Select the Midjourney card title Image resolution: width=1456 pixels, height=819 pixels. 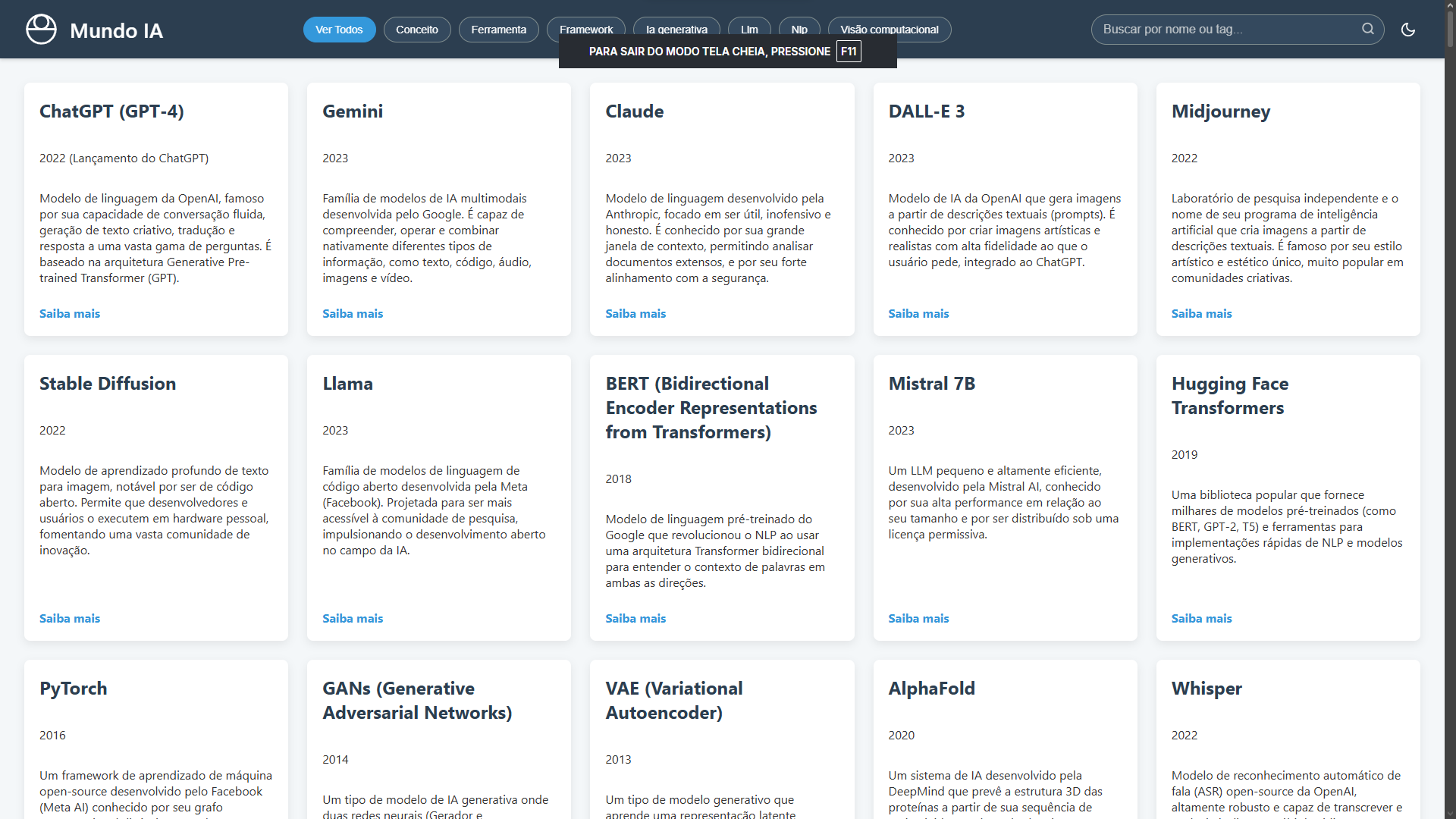point(1221,111)
